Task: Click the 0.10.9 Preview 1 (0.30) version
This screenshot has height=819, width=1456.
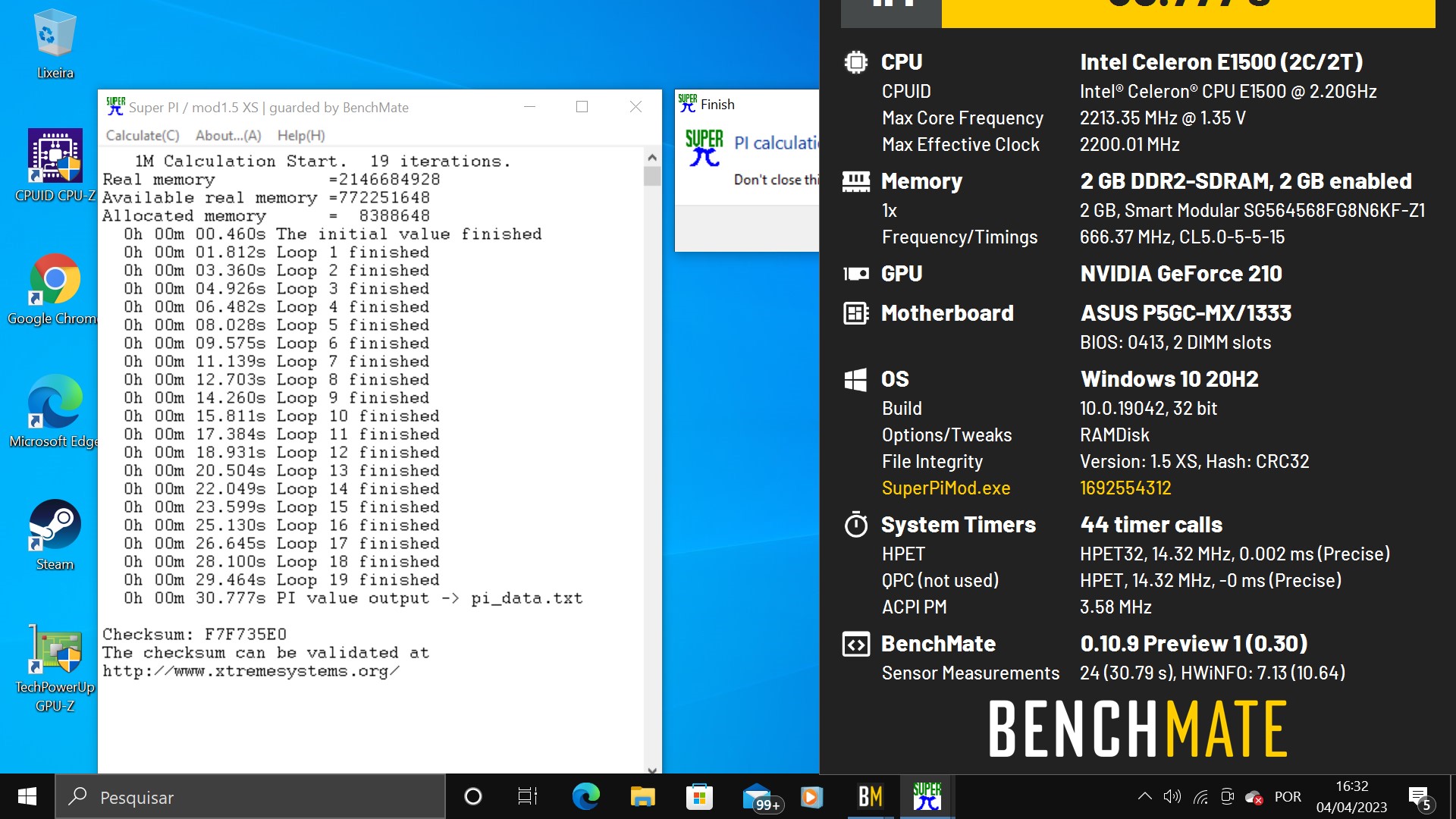Action: point(1194,644)
